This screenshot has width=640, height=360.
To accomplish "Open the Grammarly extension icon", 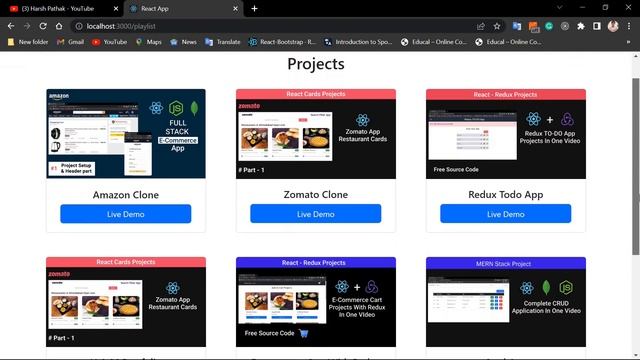I will (549, 26).
